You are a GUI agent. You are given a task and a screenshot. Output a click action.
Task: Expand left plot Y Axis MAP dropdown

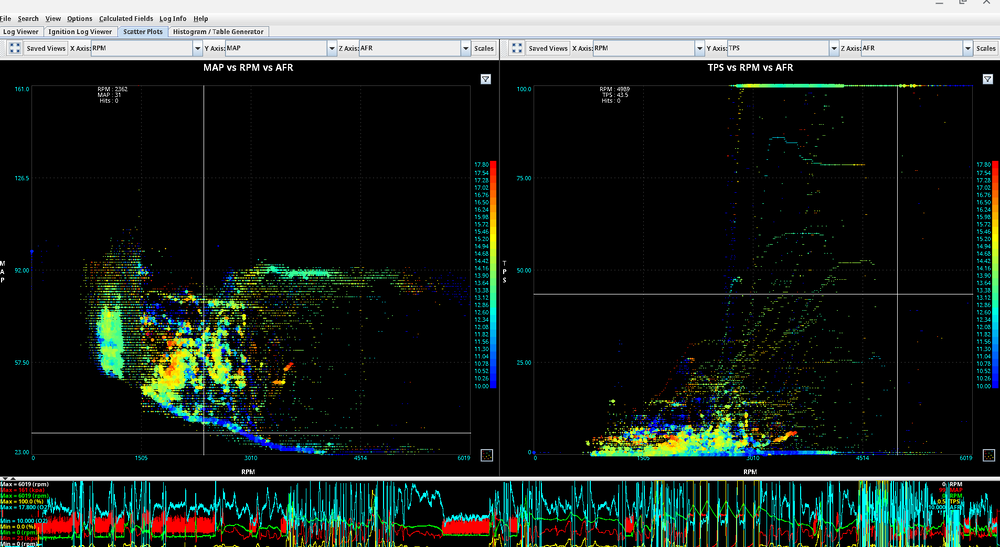tap(332, 48)
